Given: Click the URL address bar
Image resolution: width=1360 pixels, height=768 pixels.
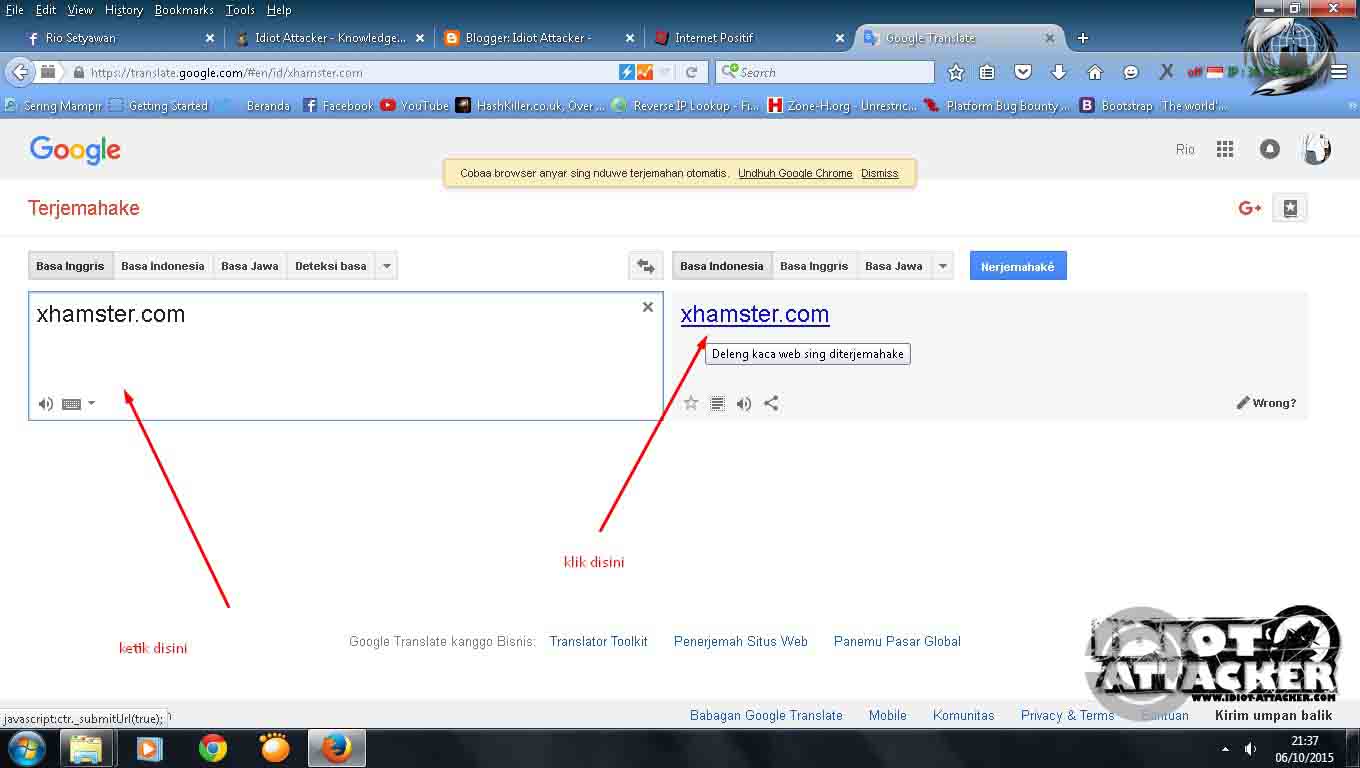Looking at the screenshot, I should [350, 72].
